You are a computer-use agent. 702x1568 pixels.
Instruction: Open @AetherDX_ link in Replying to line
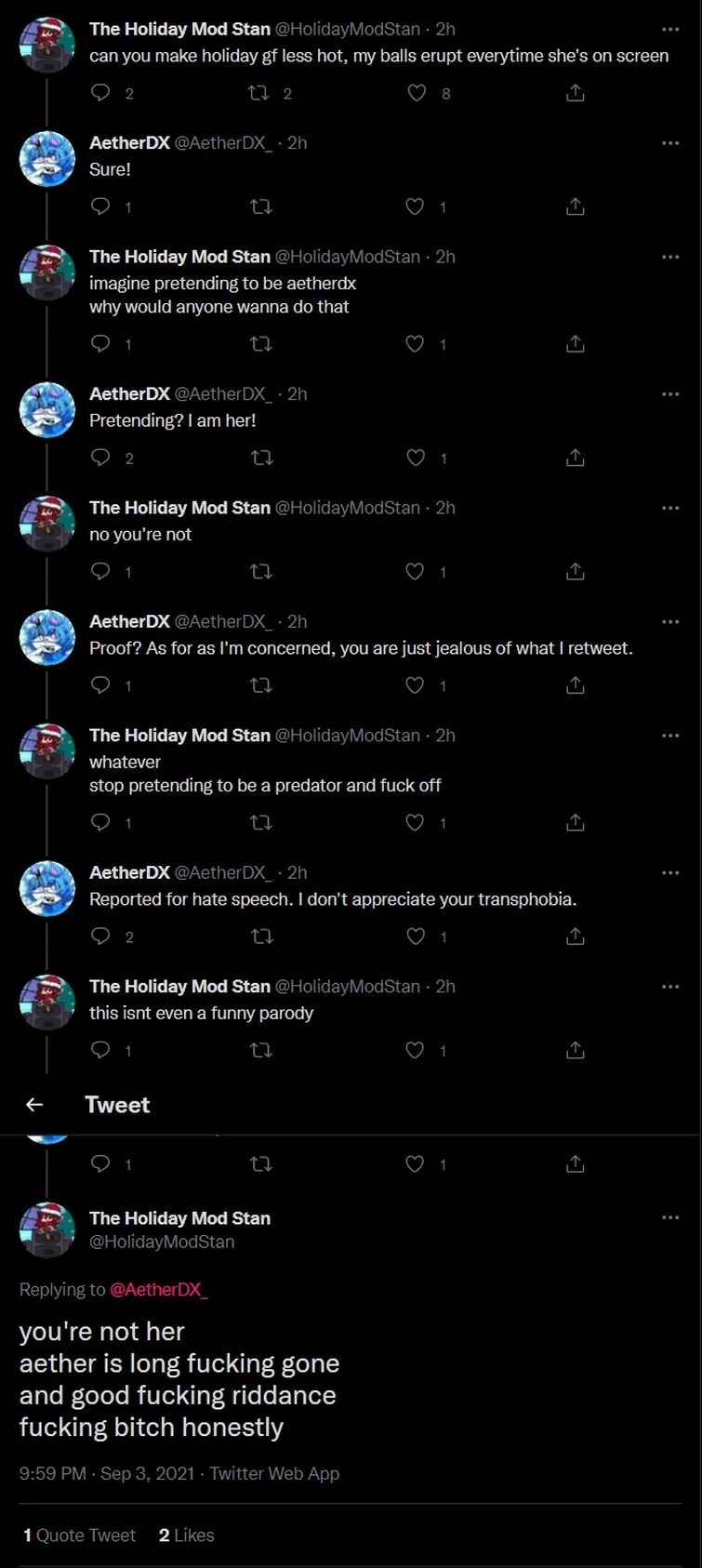click(159, 1289)
